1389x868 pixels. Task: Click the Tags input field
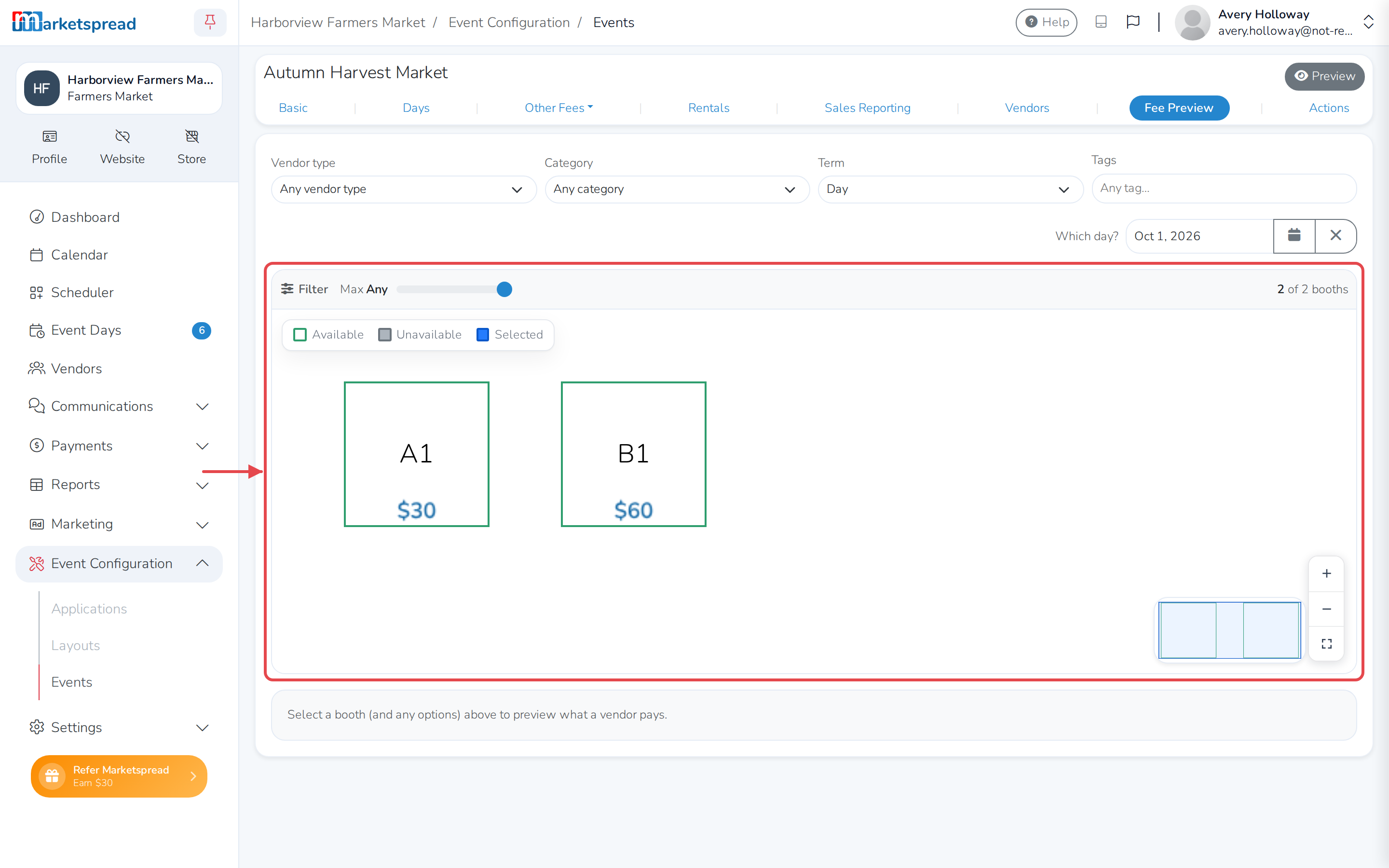[x=1224, y=188]
